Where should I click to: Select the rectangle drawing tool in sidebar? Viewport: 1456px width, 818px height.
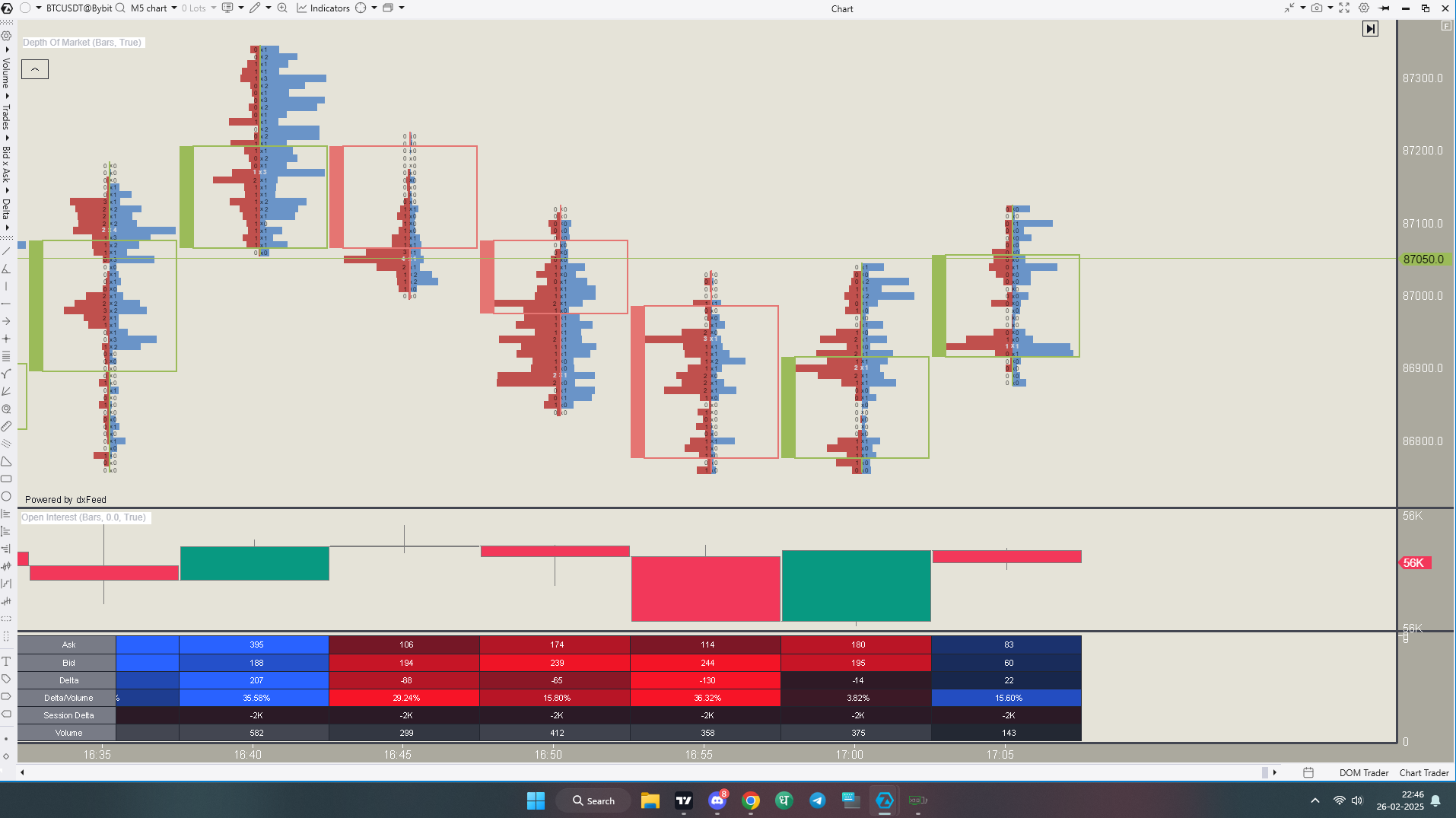pyautogui.click(x=7, y=479)
